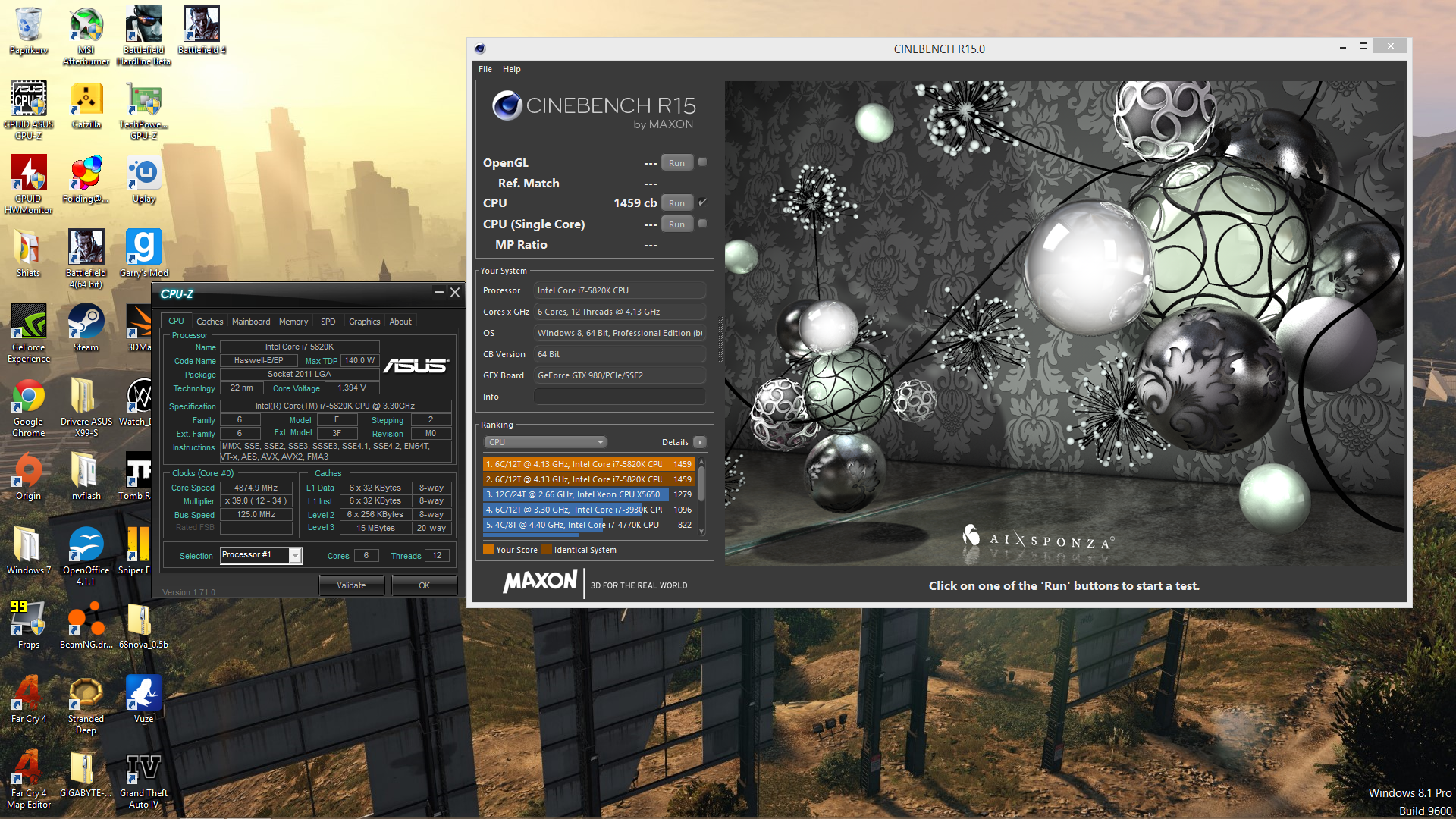
Task: Launch Google Chrome from desktop
Action: 29,397
